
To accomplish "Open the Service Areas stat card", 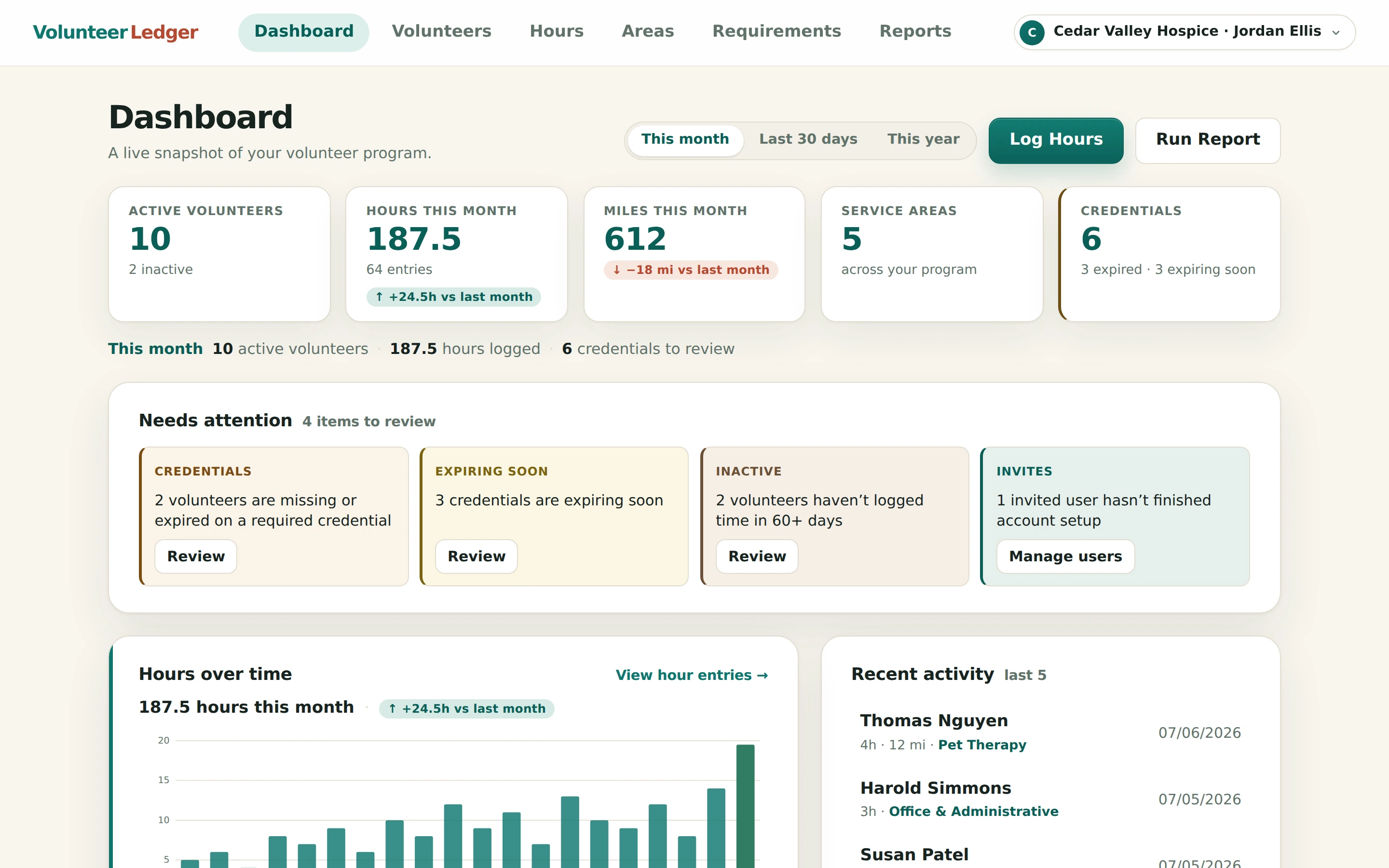I will pos(932,254).
